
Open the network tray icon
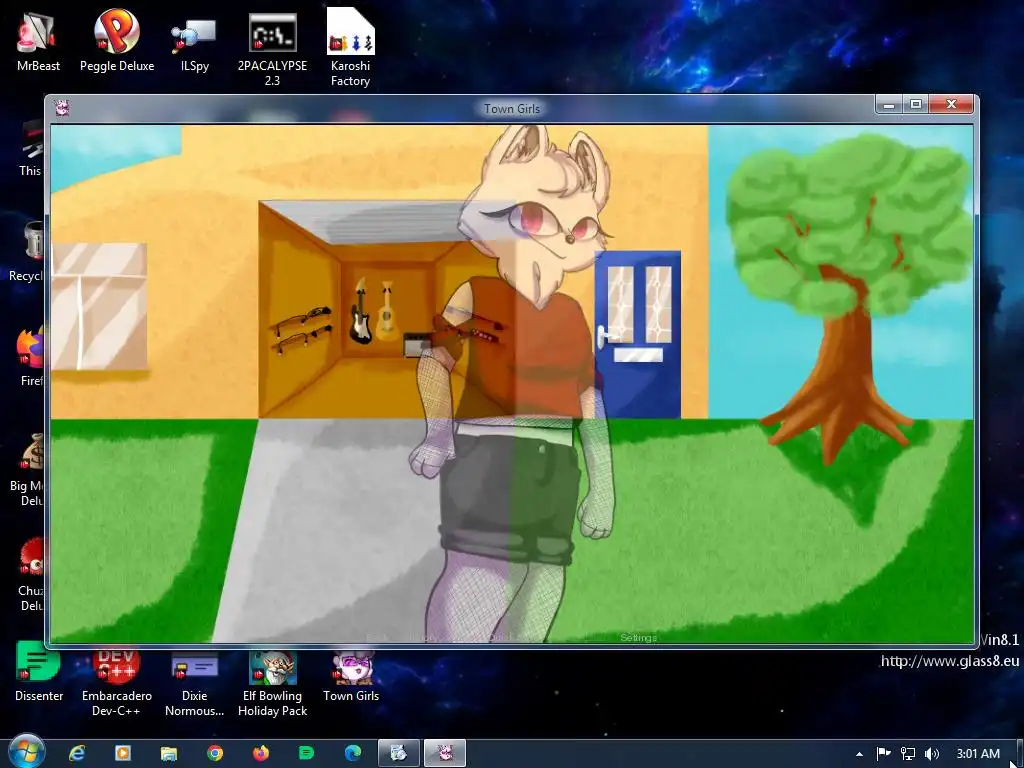coord(908,754)
